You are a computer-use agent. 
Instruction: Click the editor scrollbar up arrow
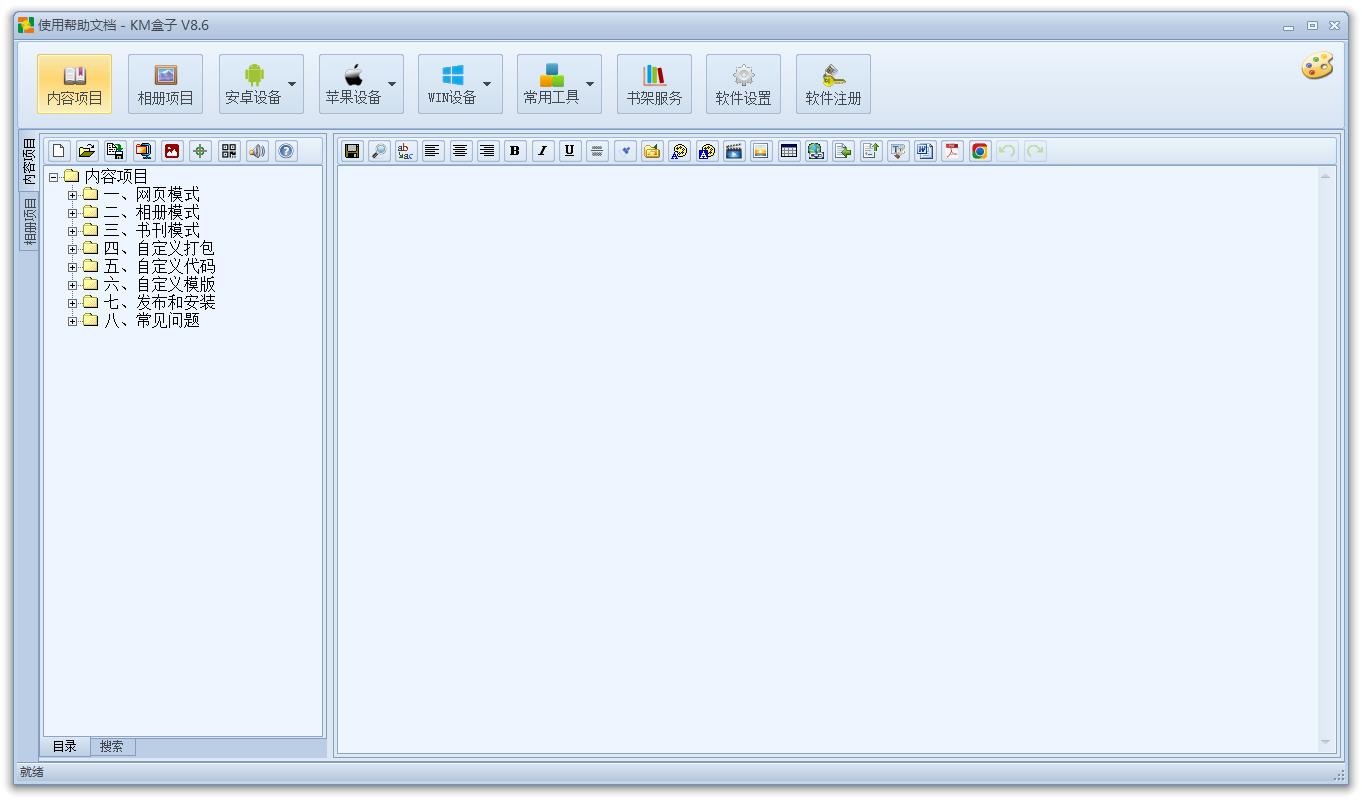[1326, 177]
